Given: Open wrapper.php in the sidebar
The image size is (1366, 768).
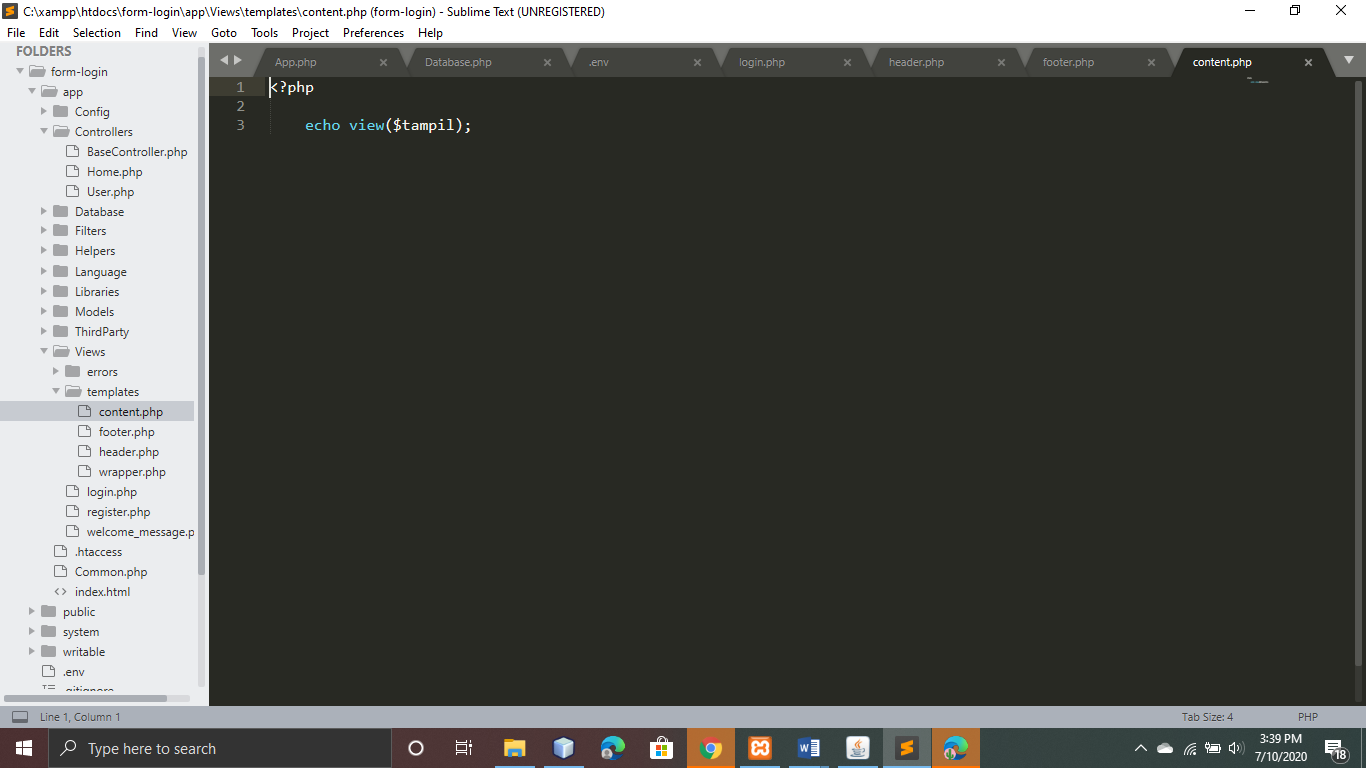Looking at the screenshot, I should [x=132, y=472].
